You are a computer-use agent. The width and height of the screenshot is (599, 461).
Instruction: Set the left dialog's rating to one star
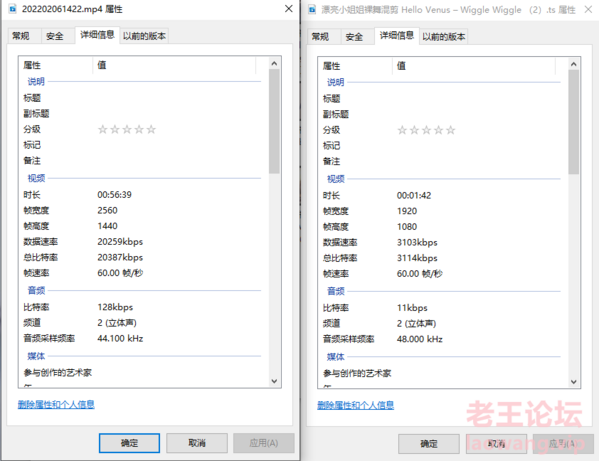pos(102,129)
